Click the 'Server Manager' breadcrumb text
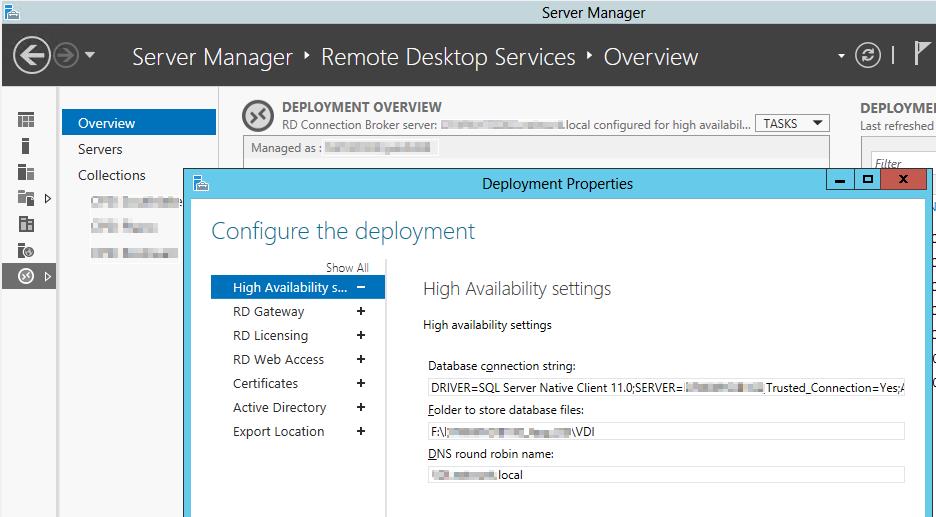This screenshot has width=936, height=517. tap(212, 57)
